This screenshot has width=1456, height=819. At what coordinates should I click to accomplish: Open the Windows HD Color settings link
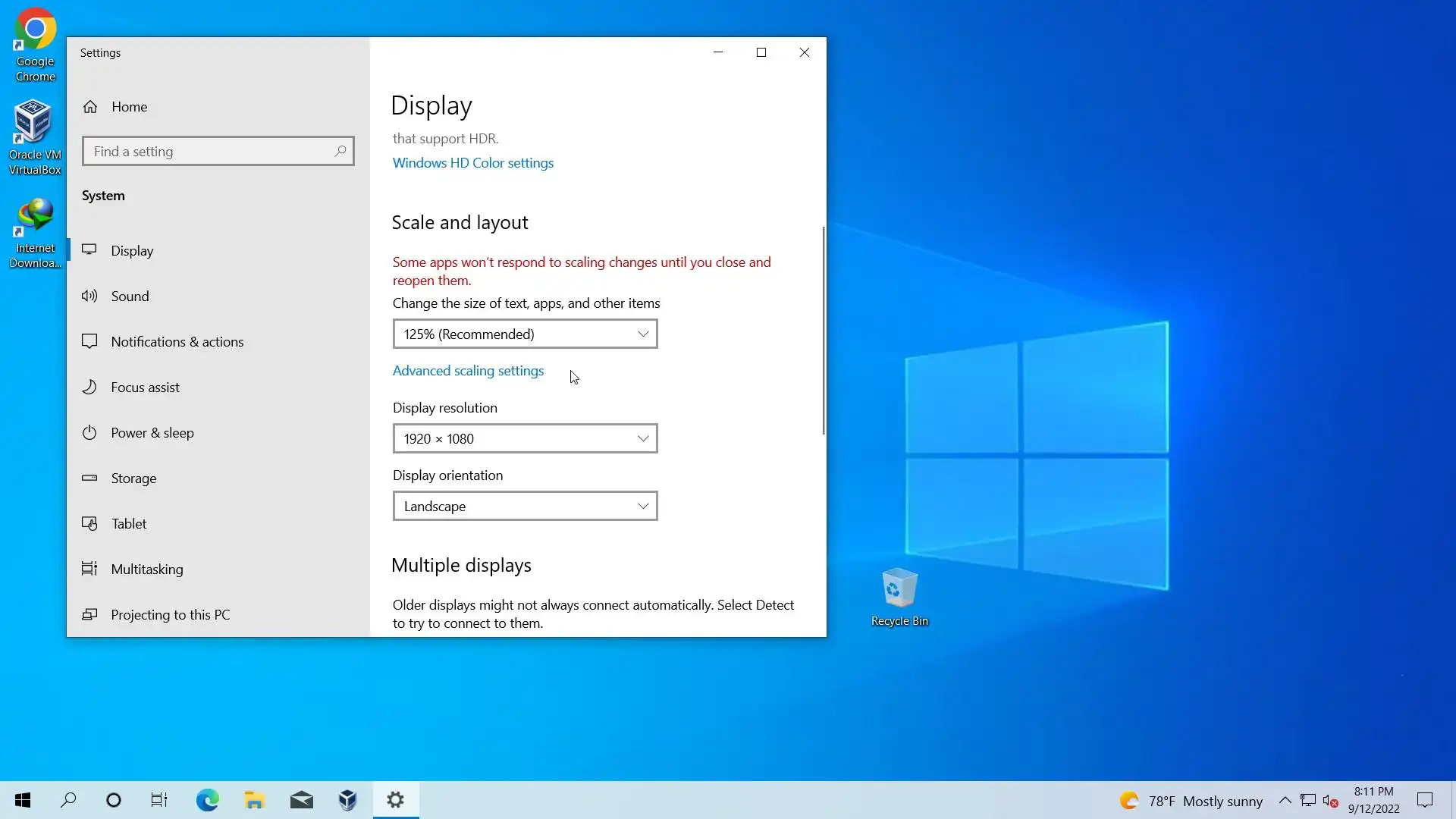472,163
